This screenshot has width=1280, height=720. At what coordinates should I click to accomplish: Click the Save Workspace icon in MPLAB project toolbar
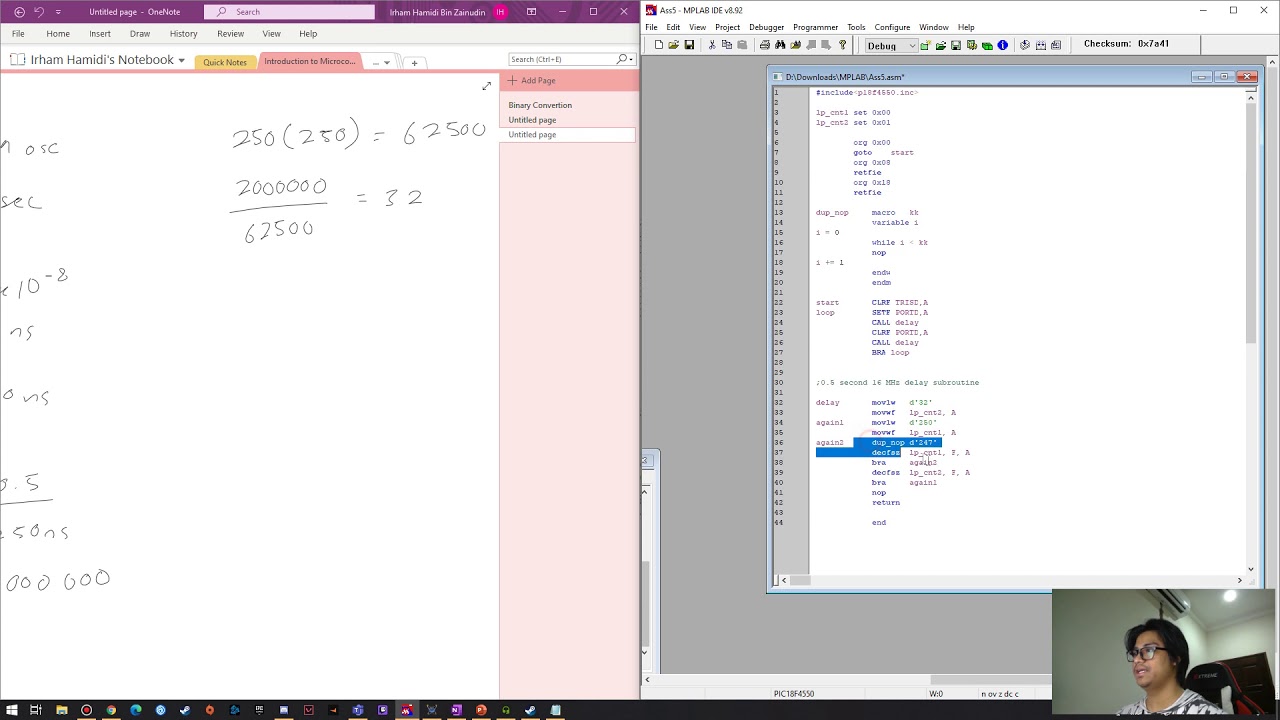(x=956, y=45)
